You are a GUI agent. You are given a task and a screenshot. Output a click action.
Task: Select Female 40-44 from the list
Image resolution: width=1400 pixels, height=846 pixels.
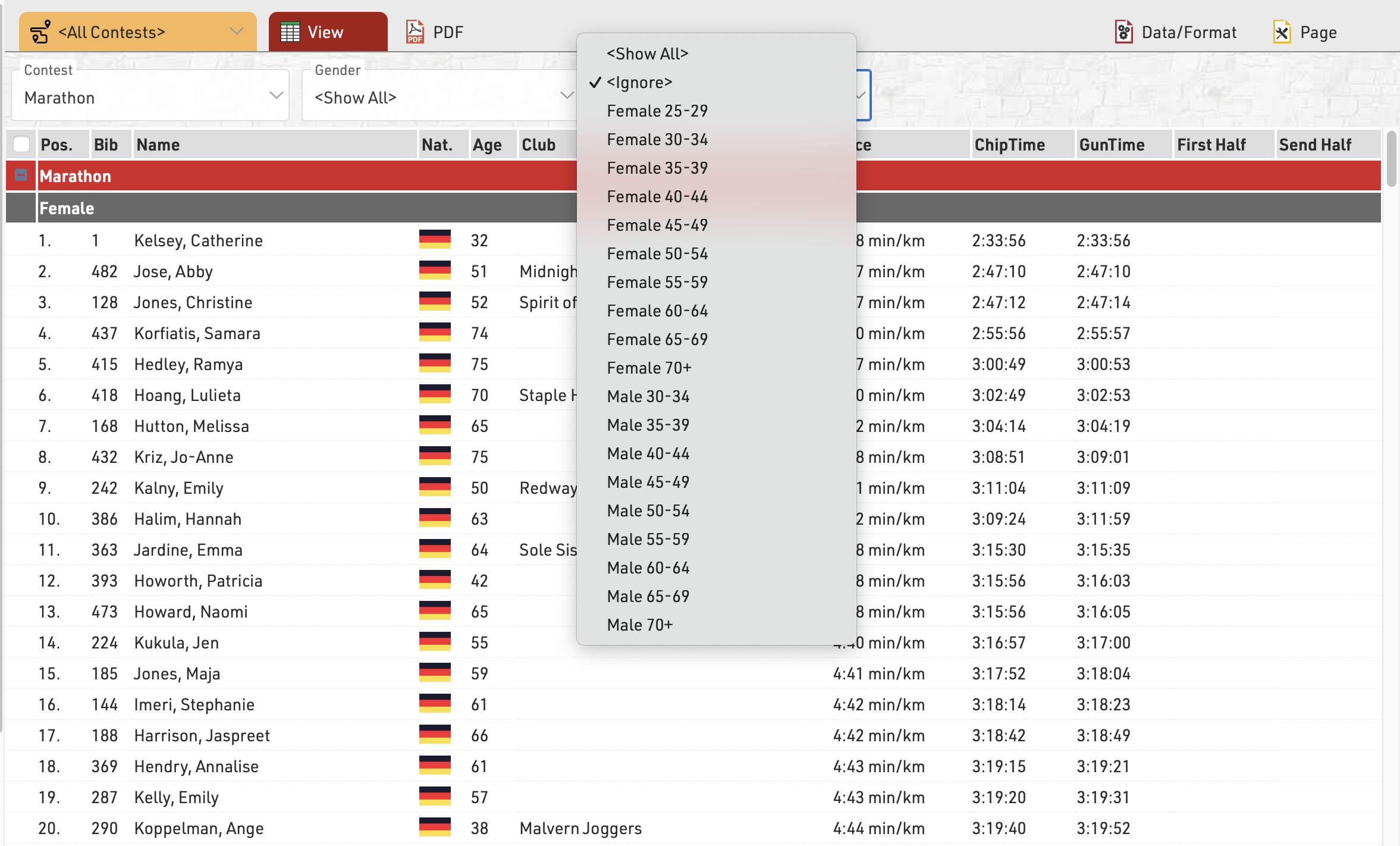coord(657,196)
